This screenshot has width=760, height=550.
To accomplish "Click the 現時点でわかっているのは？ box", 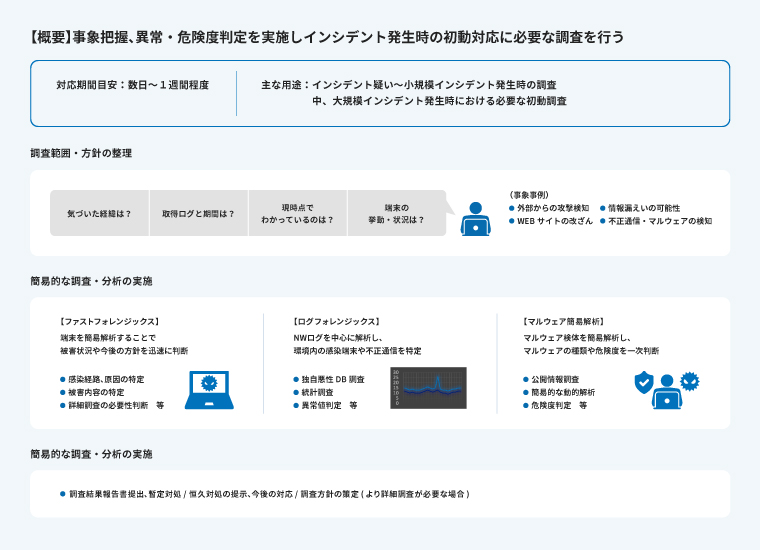I will click(297, 214).
